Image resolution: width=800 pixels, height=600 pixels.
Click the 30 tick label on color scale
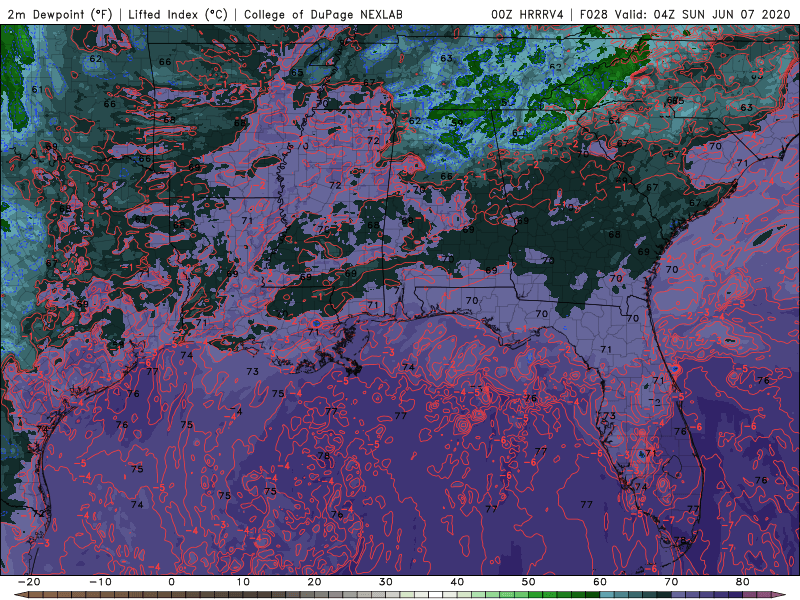[386, 582]
